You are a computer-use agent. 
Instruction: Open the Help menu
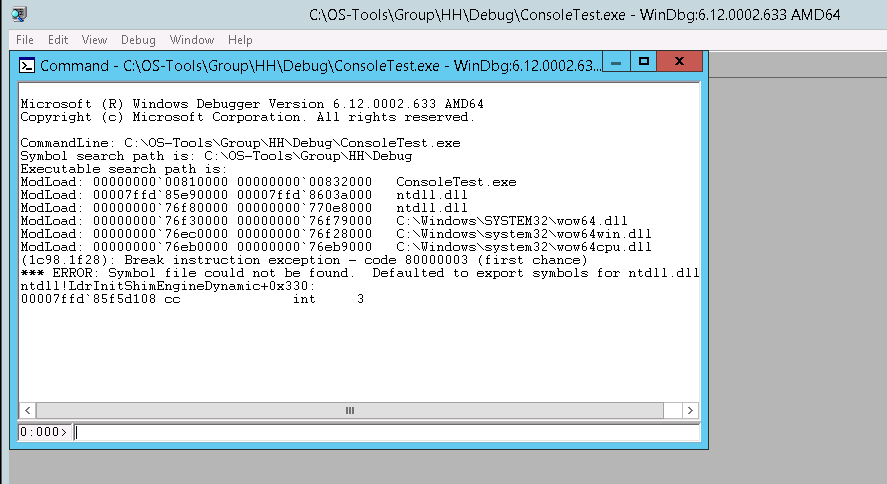tap(240, 40)
